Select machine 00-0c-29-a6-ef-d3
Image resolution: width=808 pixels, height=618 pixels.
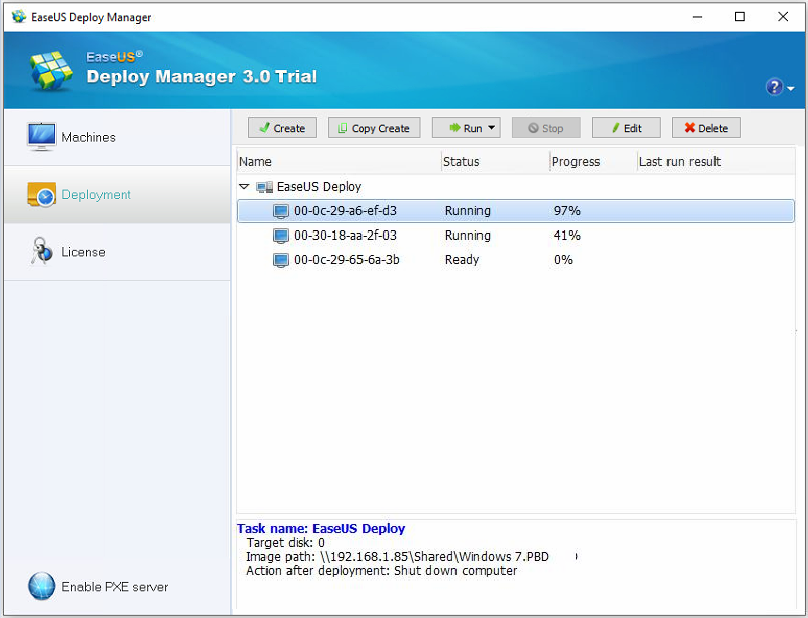[x=515, y=211]
